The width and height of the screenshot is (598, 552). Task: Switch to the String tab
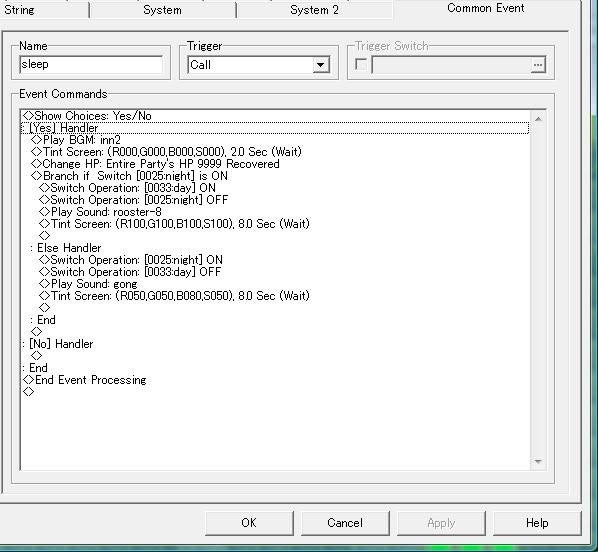[x=19, y=10]
